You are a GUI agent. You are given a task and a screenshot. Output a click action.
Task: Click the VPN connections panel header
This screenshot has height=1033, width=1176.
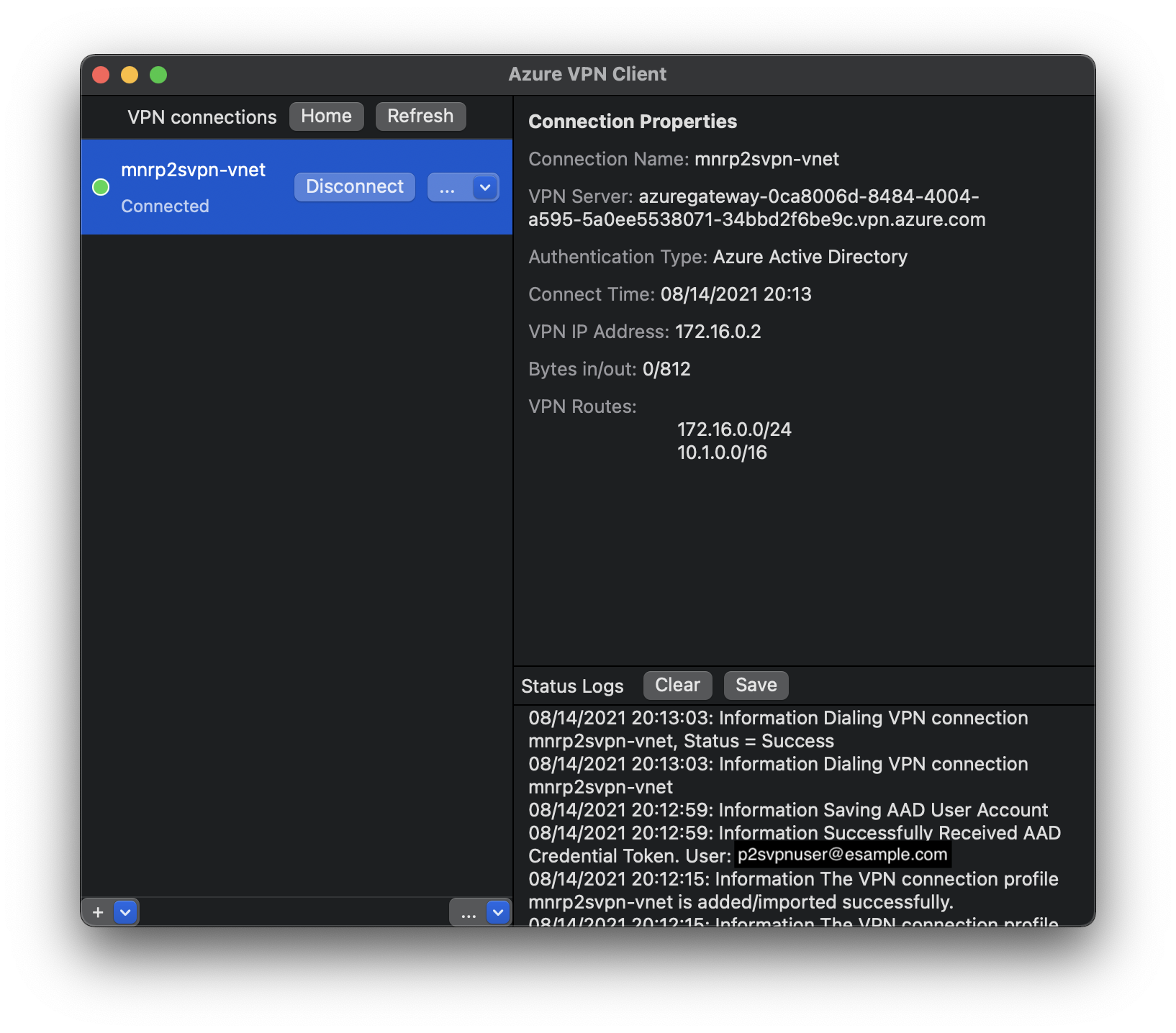pos(202,117)
